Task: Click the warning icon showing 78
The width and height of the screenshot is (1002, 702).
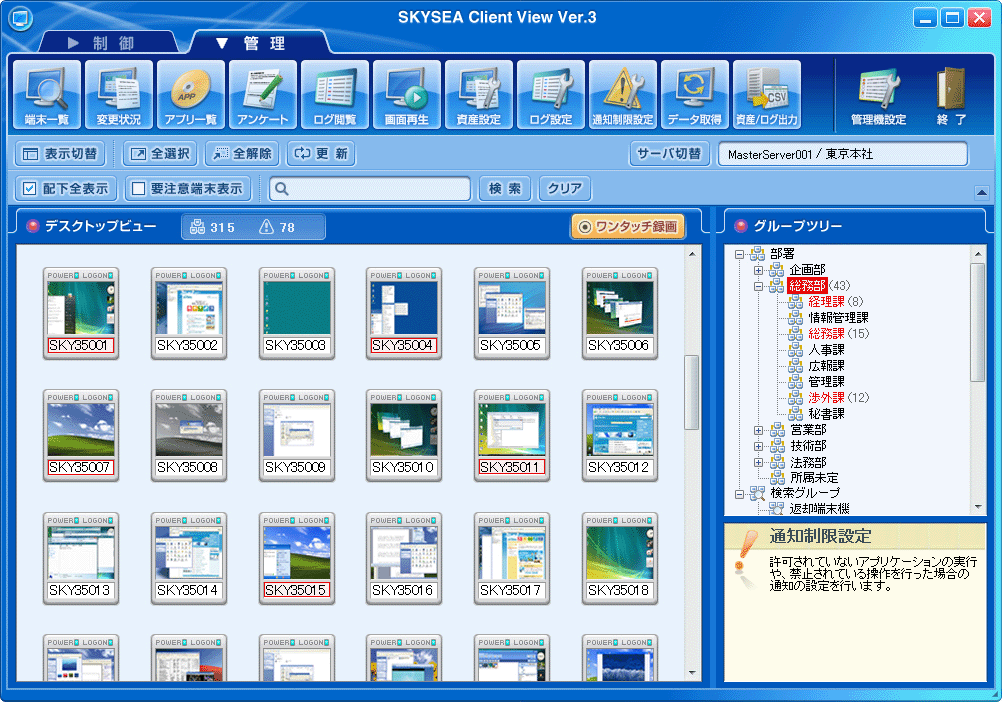Action: 266,227
